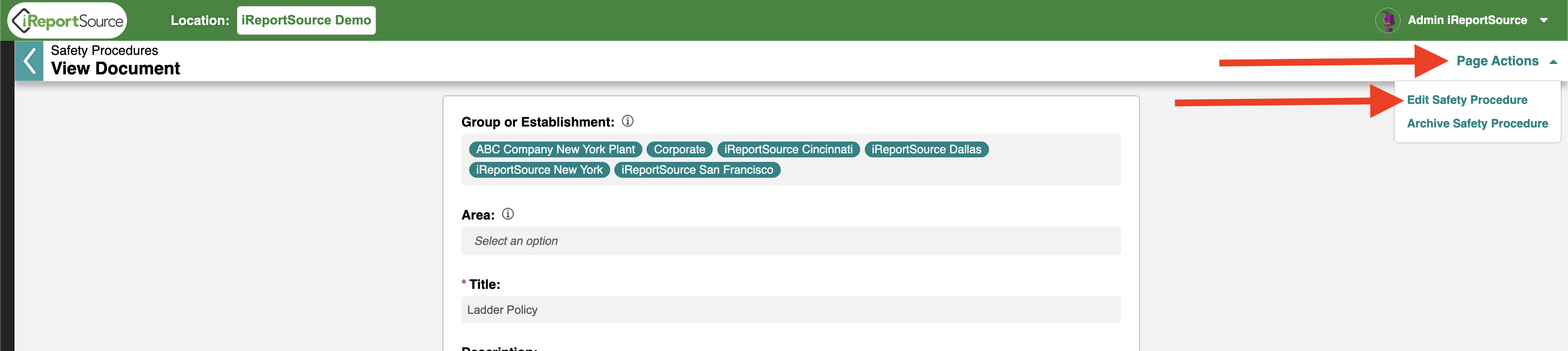1568x351 pixels.
Task: Select the iReportSource New York tag
Action: tap(539, 171)
